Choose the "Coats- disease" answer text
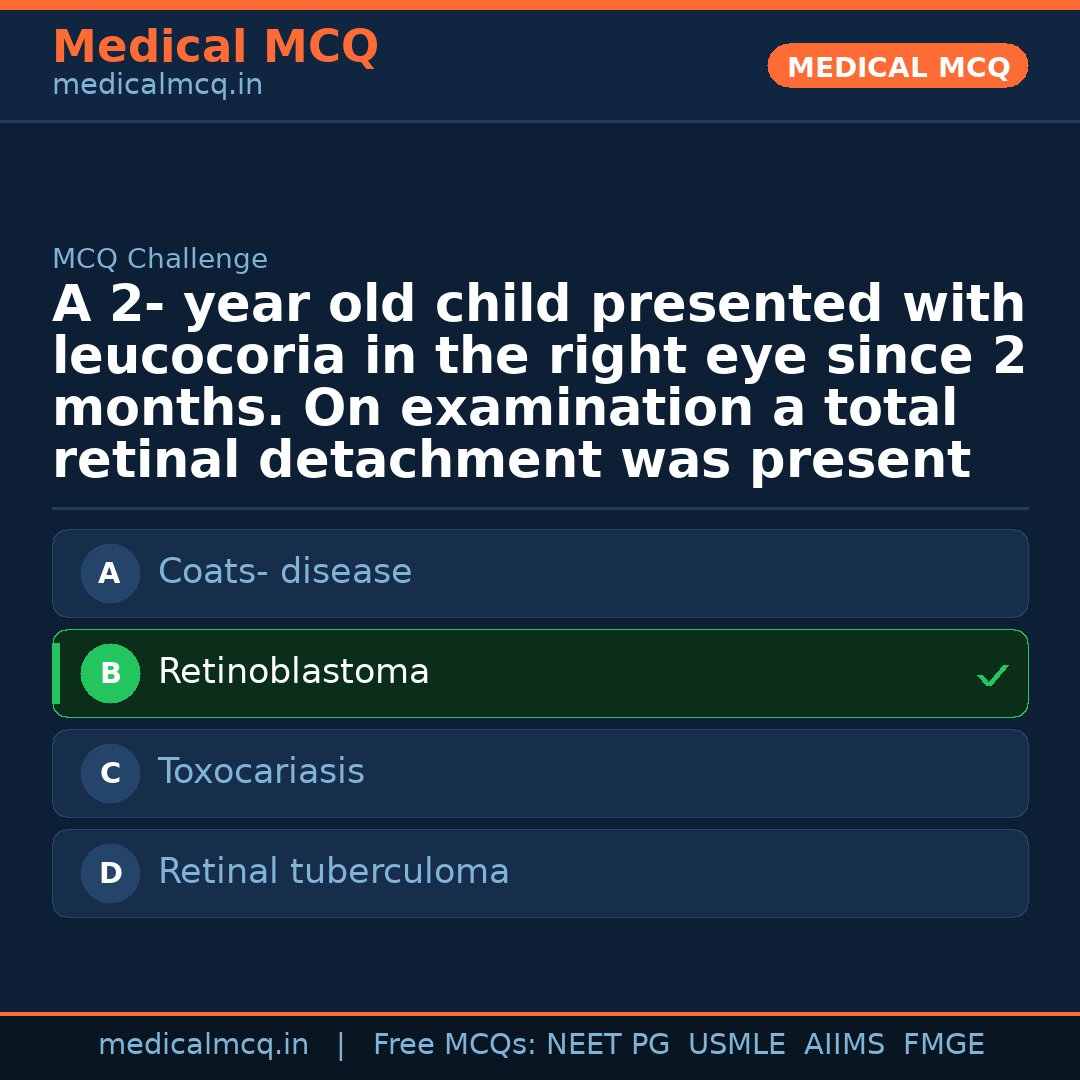This screenshot has height=1080, width=1080. pyautogui.click(x=285, y=573)
